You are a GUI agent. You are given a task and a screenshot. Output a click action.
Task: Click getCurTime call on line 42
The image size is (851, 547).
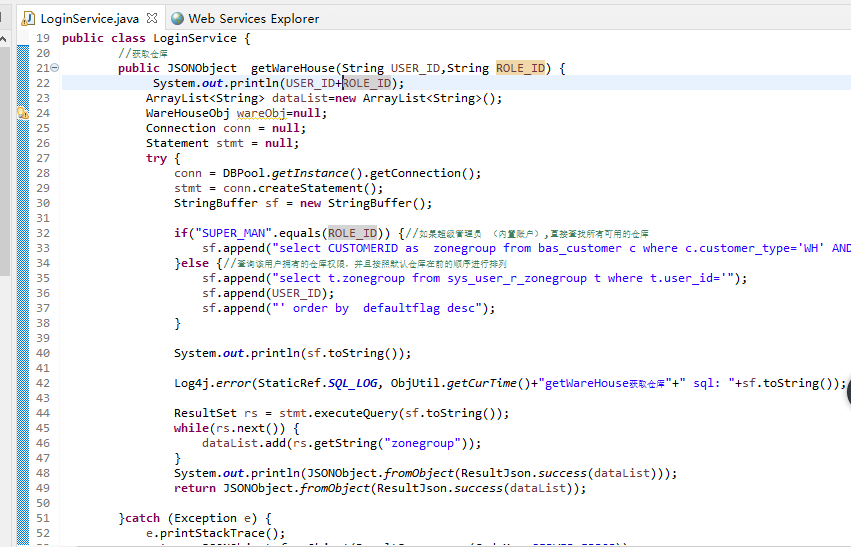pyautogui.click(x=481, y=383)
